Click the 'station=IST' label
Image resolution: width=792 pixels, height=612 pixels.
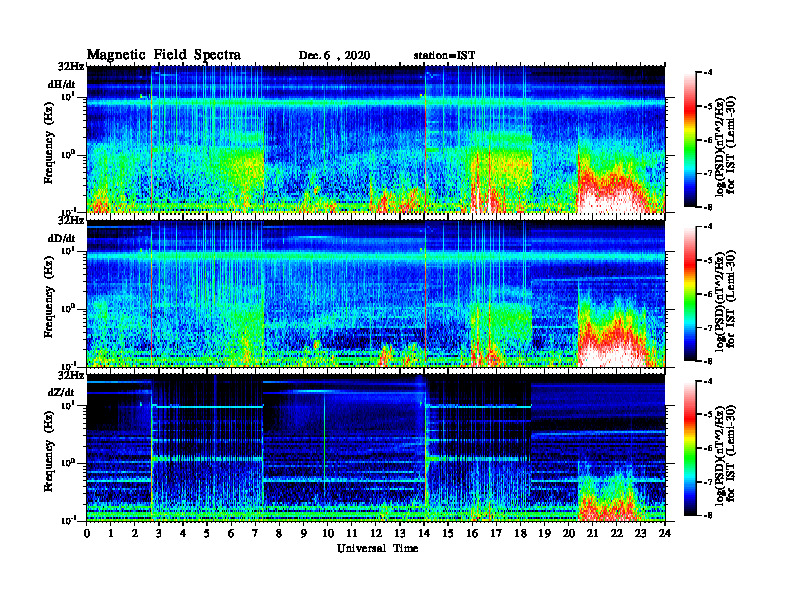click(x=444, y=56)
